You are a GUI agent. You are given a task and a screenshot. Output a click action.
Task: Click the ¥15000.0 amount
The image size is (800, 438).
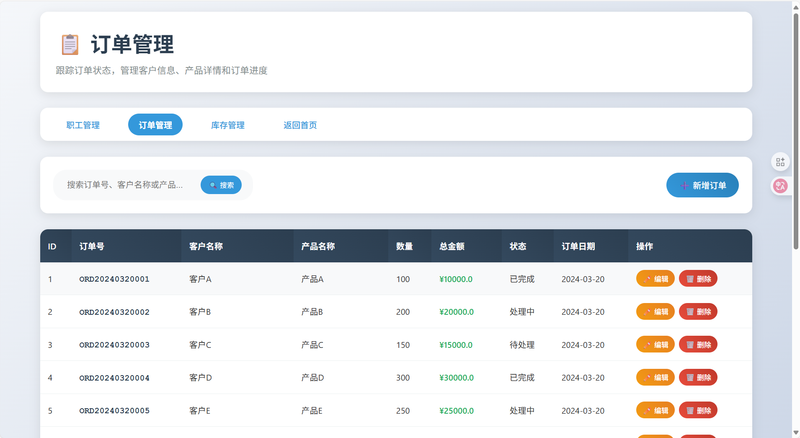tap(456, 345)
